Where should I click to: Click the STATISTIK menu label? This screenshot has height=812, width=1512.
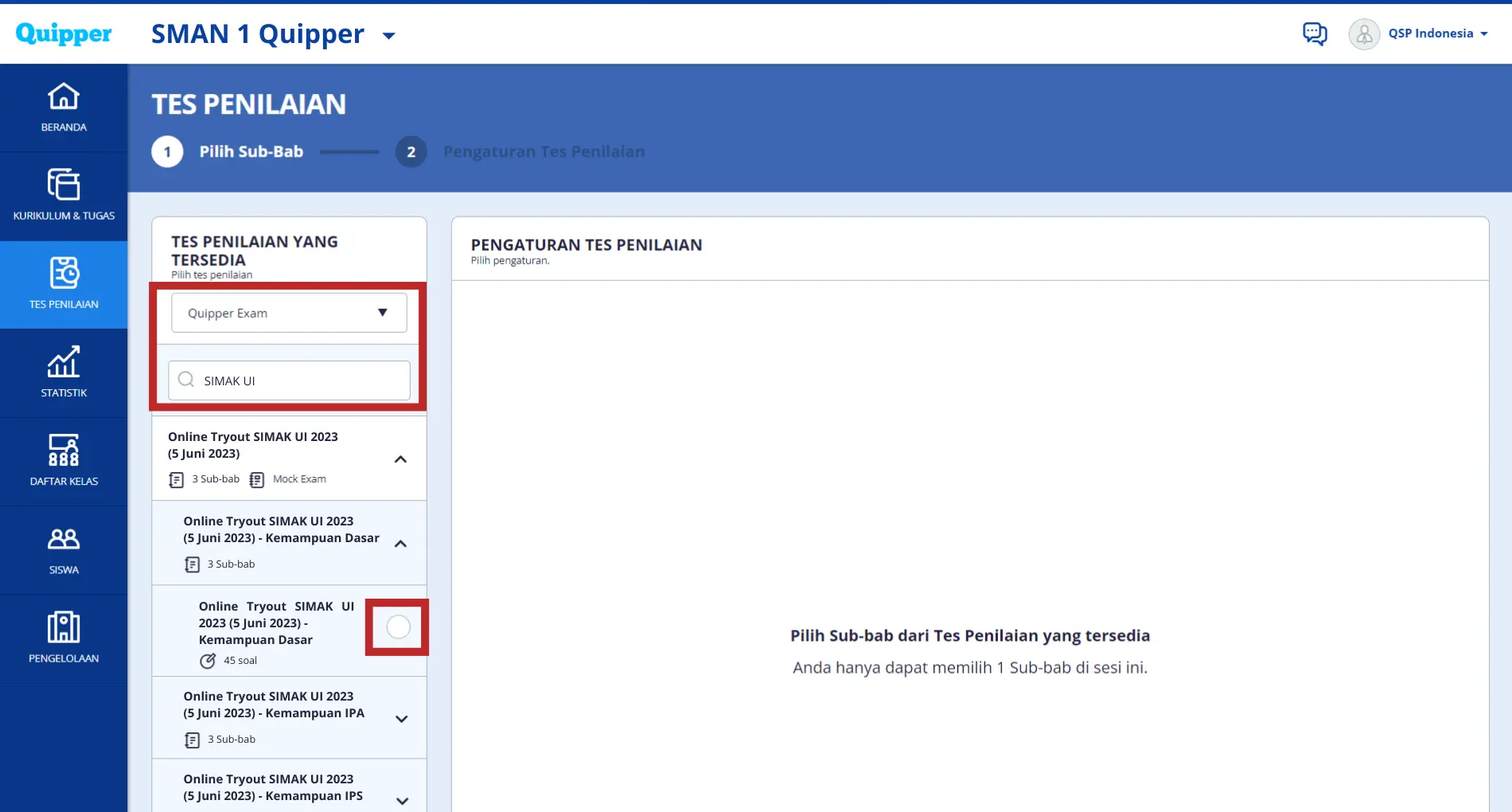64,393
